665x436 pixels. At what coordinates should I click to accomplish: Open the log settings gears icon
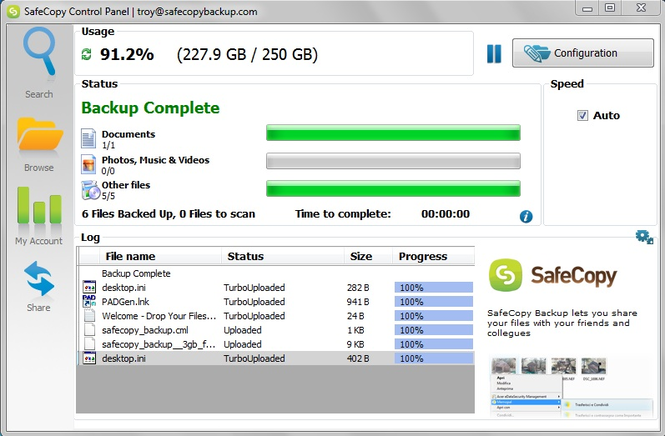click(644, 236)
